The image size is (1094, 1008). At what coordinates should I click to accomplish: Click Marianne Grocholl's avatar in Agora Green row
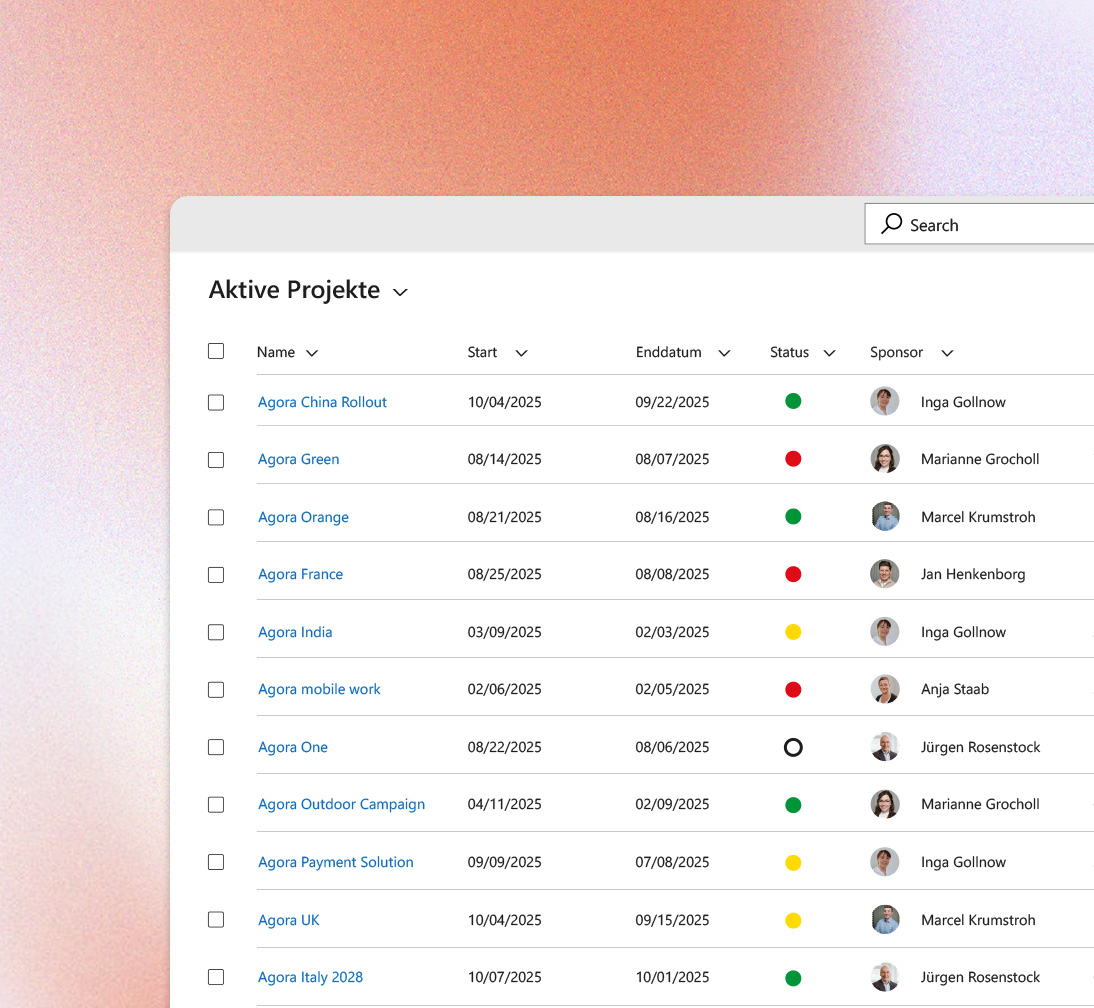pos(885,459)
